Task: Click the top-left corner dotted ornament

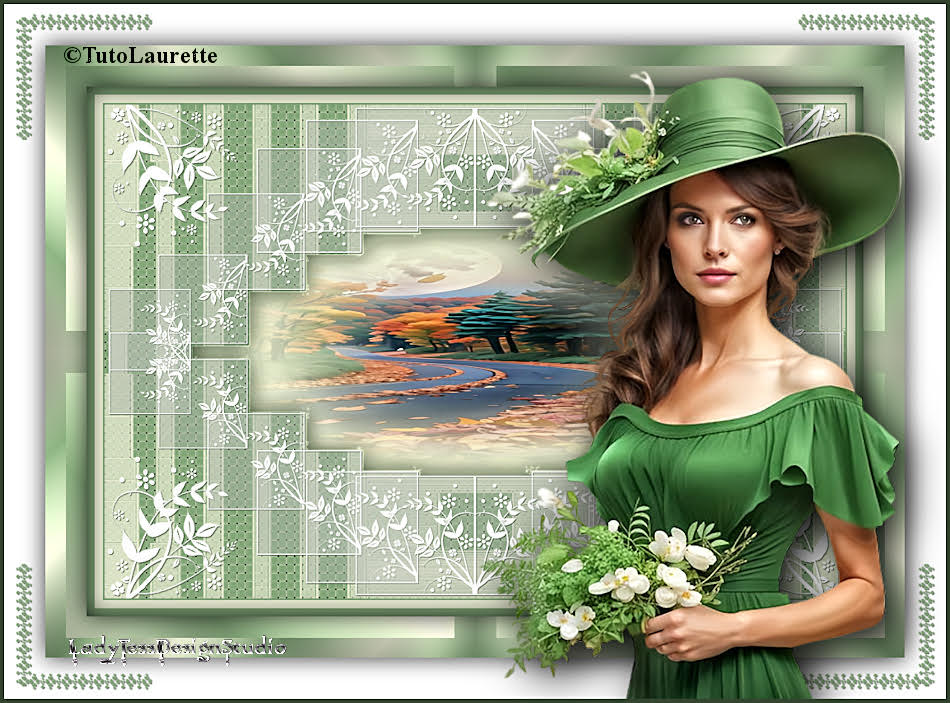Action: 60,40
